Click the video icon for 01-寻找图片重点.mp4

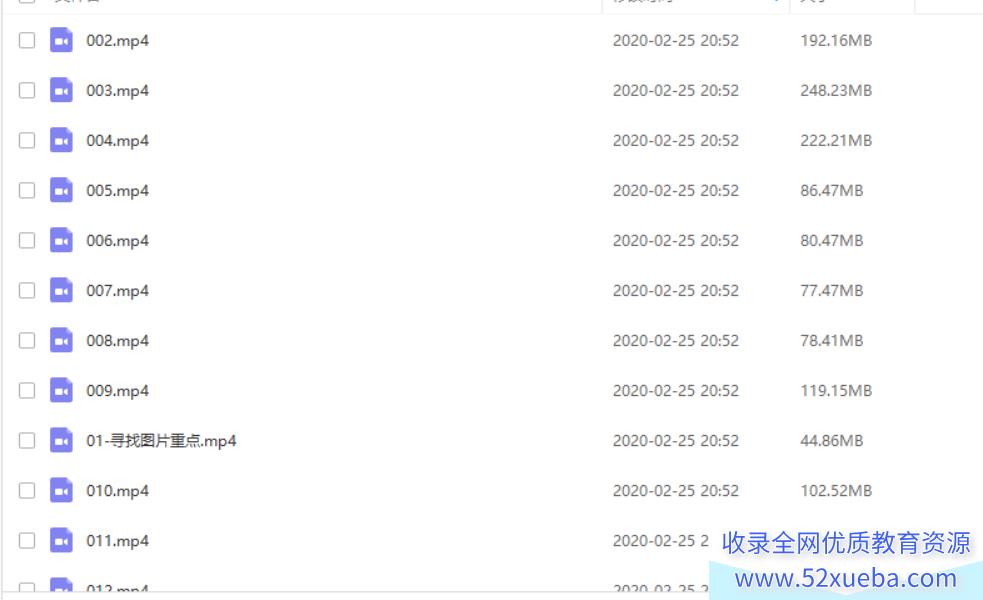[61, 441]
